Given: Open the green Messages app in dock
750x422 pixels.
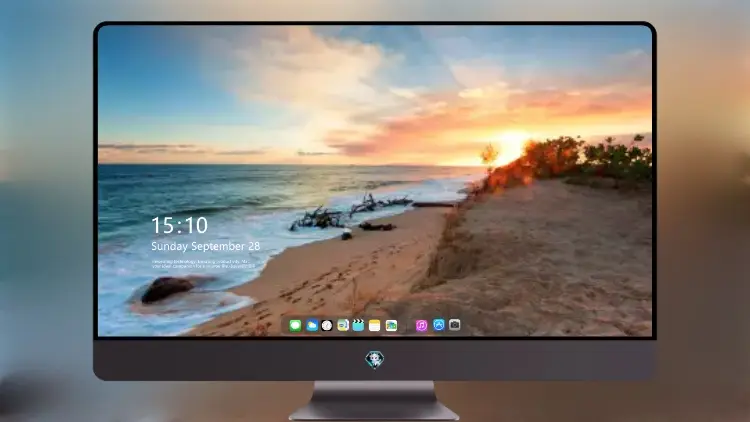Looking at the screenshot, I should [x=295, y=326].
